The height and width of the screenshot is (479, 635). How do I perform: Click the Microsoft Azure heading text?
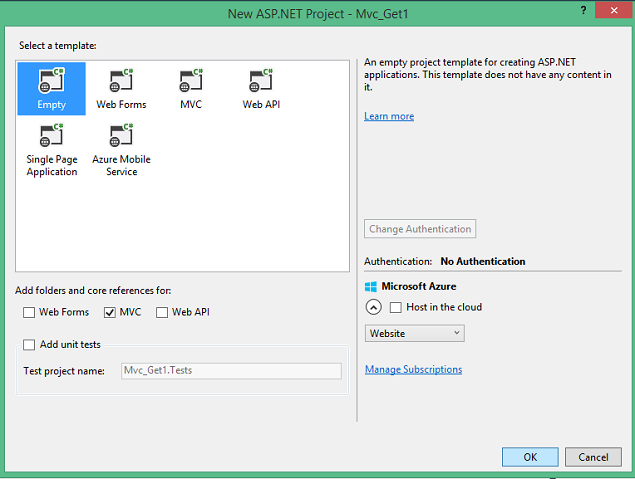click(x=419, y=287)
